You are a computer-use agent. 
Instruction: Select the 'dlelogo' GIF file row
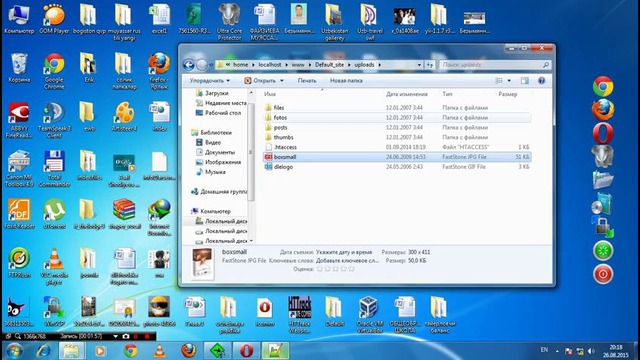click(397, 167)
